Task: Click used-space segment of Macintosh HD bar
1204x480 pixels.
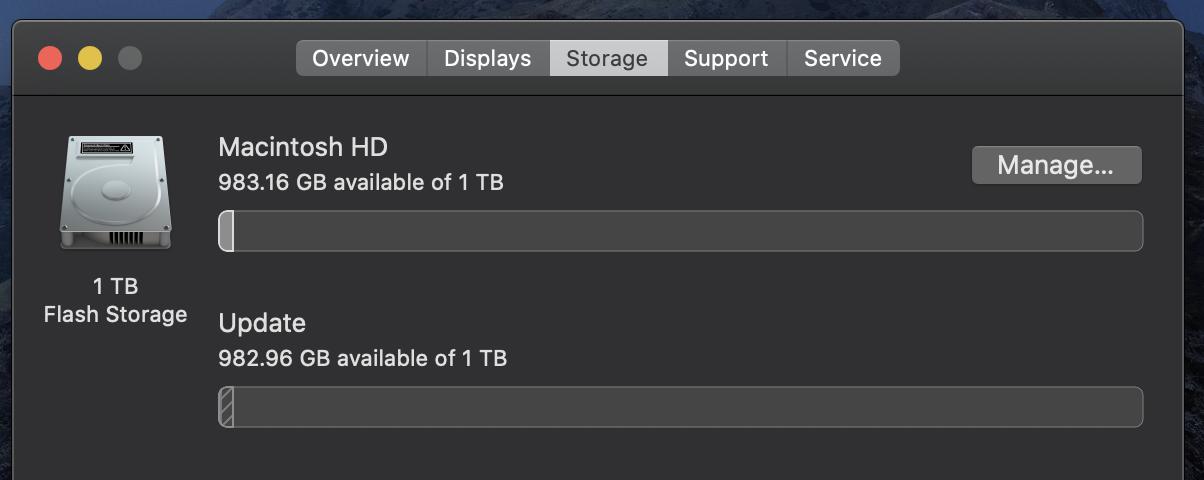Action: (x=226, y=231)
